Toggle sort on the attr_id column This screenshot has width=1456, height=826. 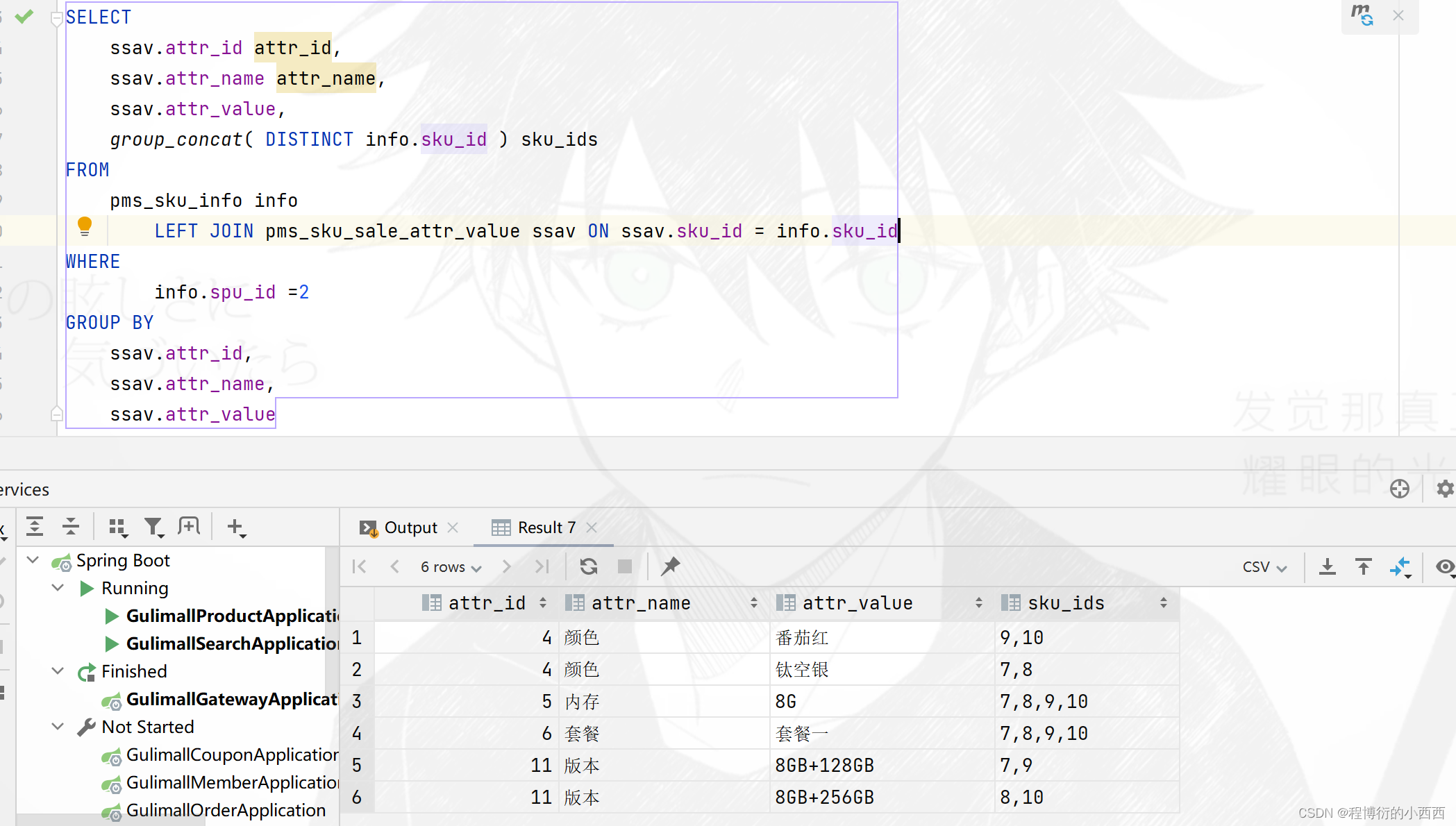point(543,603)
